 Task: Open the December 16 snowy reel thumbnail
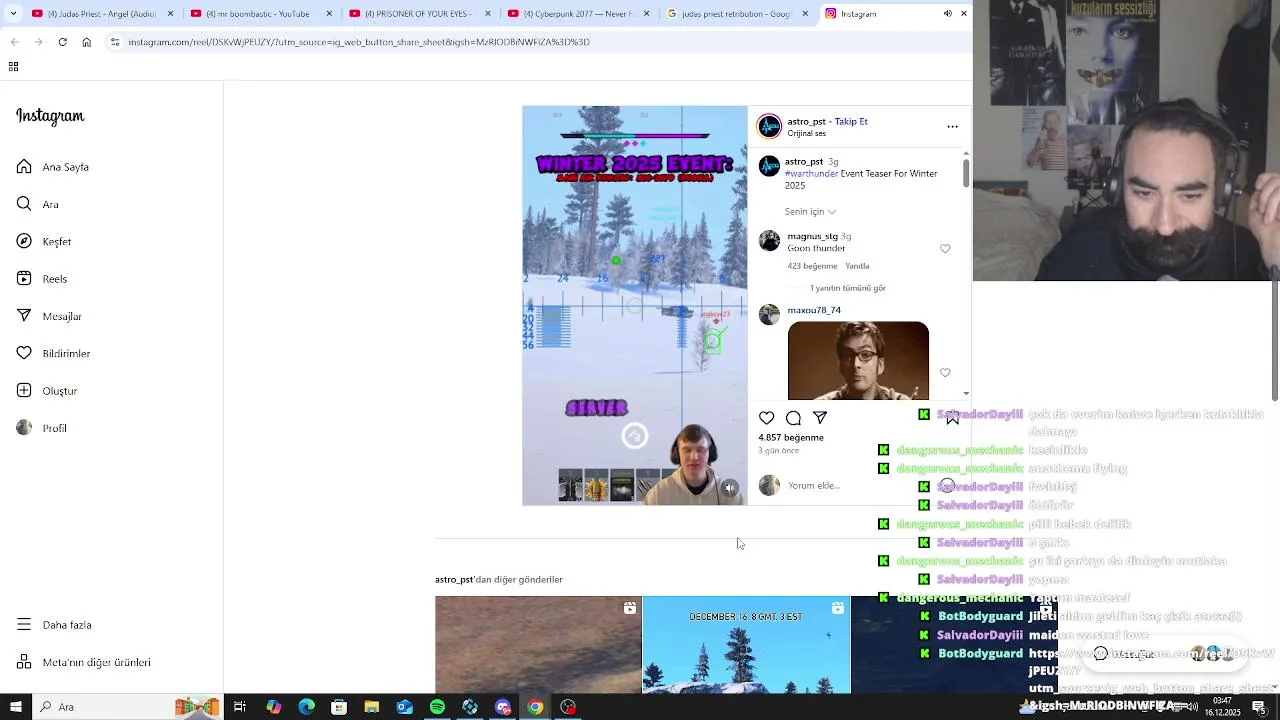(746, 645)
